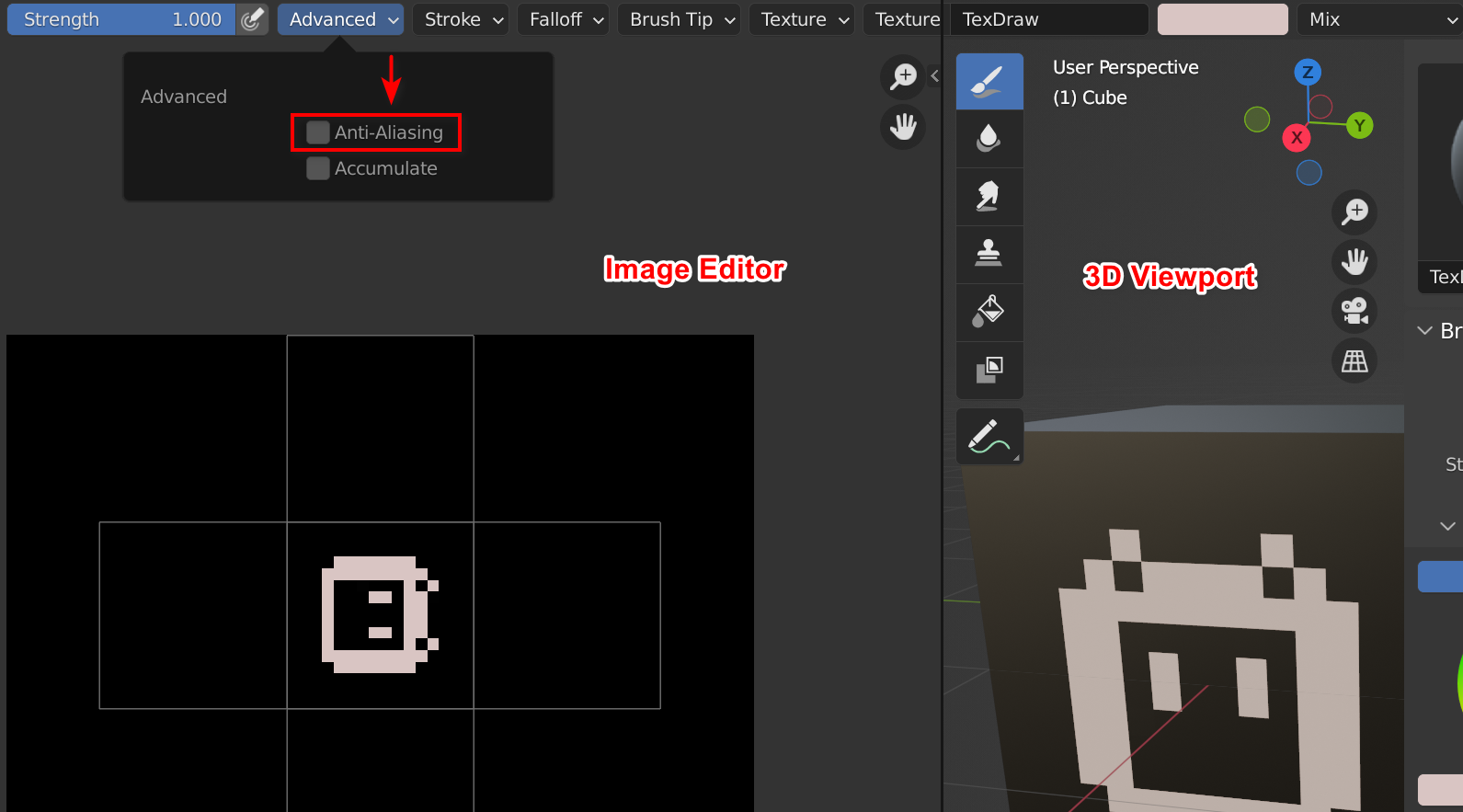Screen dimensions: 1463x812
Task: Open the Texture dropdown with arrow
Action: pyautogui.click(x=801, y=19)
